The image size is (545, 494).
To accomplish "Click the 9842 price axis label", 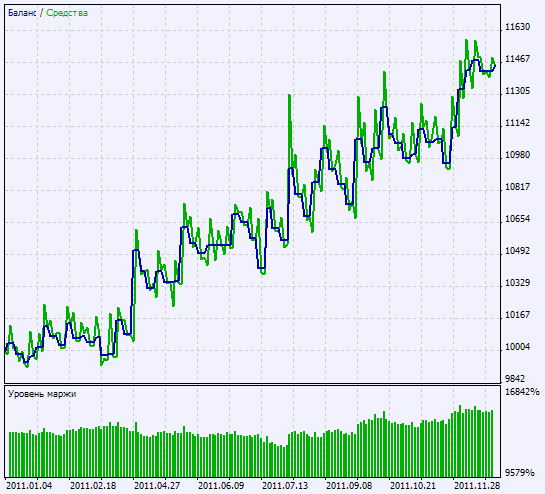I will point(515,379).
